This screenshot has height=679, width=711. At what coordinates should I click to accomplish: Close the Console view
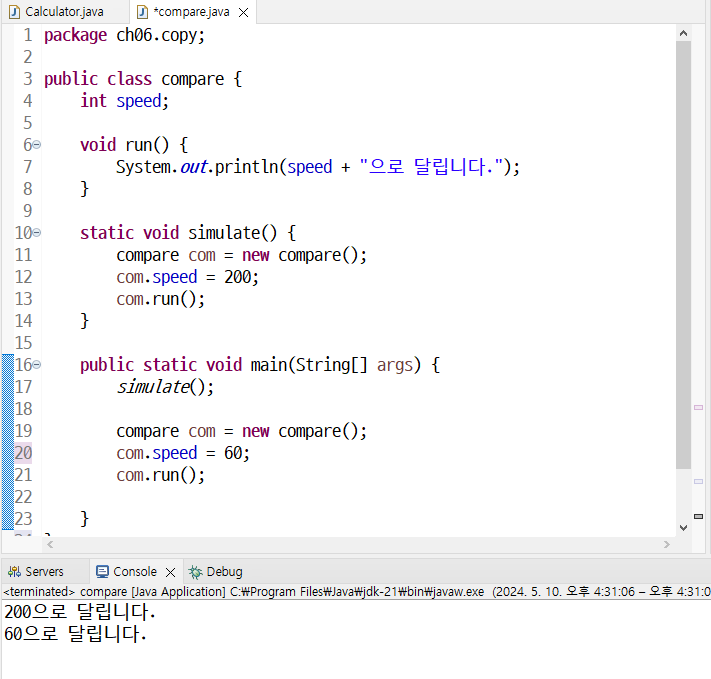[x=170, y=572]
